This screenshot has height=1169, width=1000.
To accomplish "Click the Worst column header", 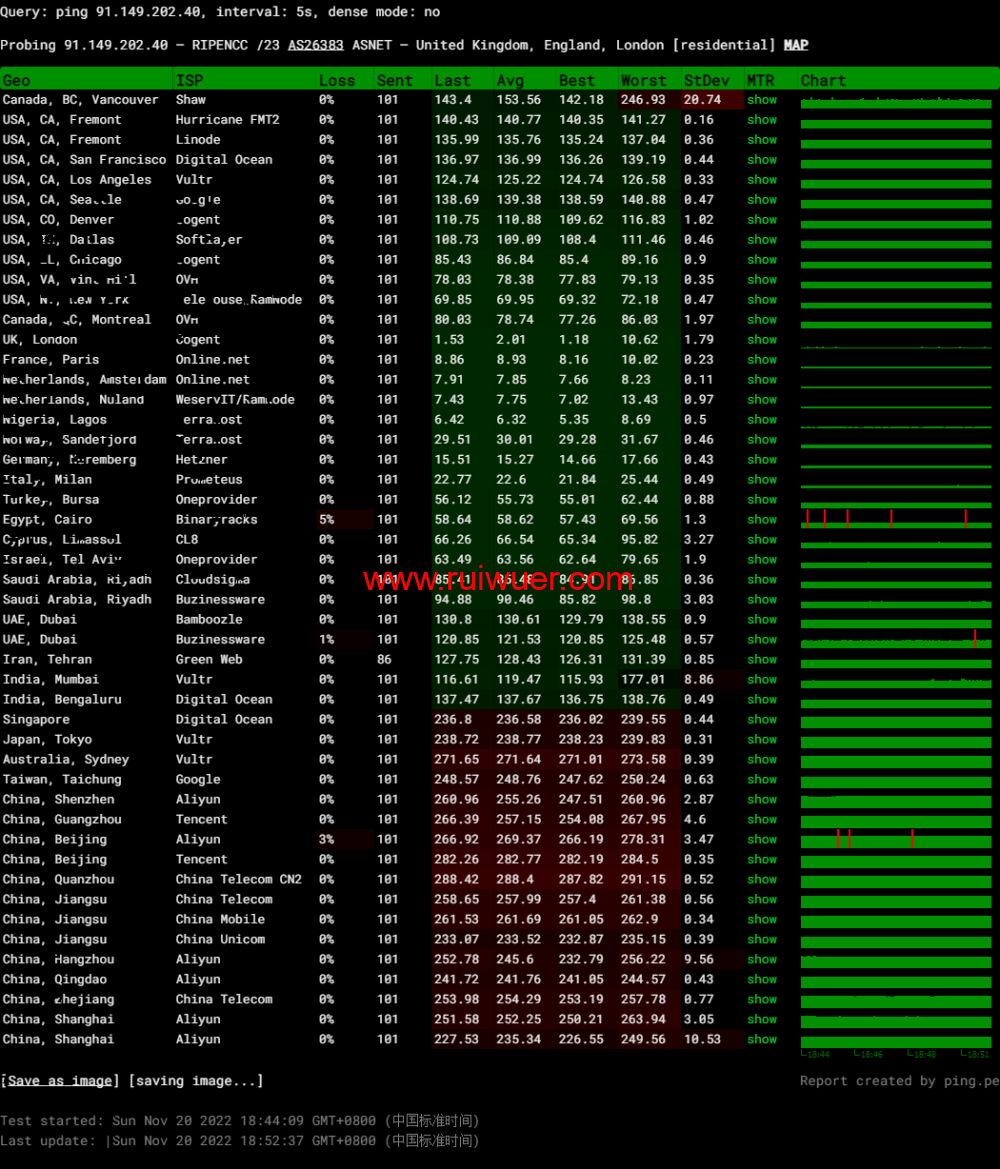I will click(x=643, y=80).
